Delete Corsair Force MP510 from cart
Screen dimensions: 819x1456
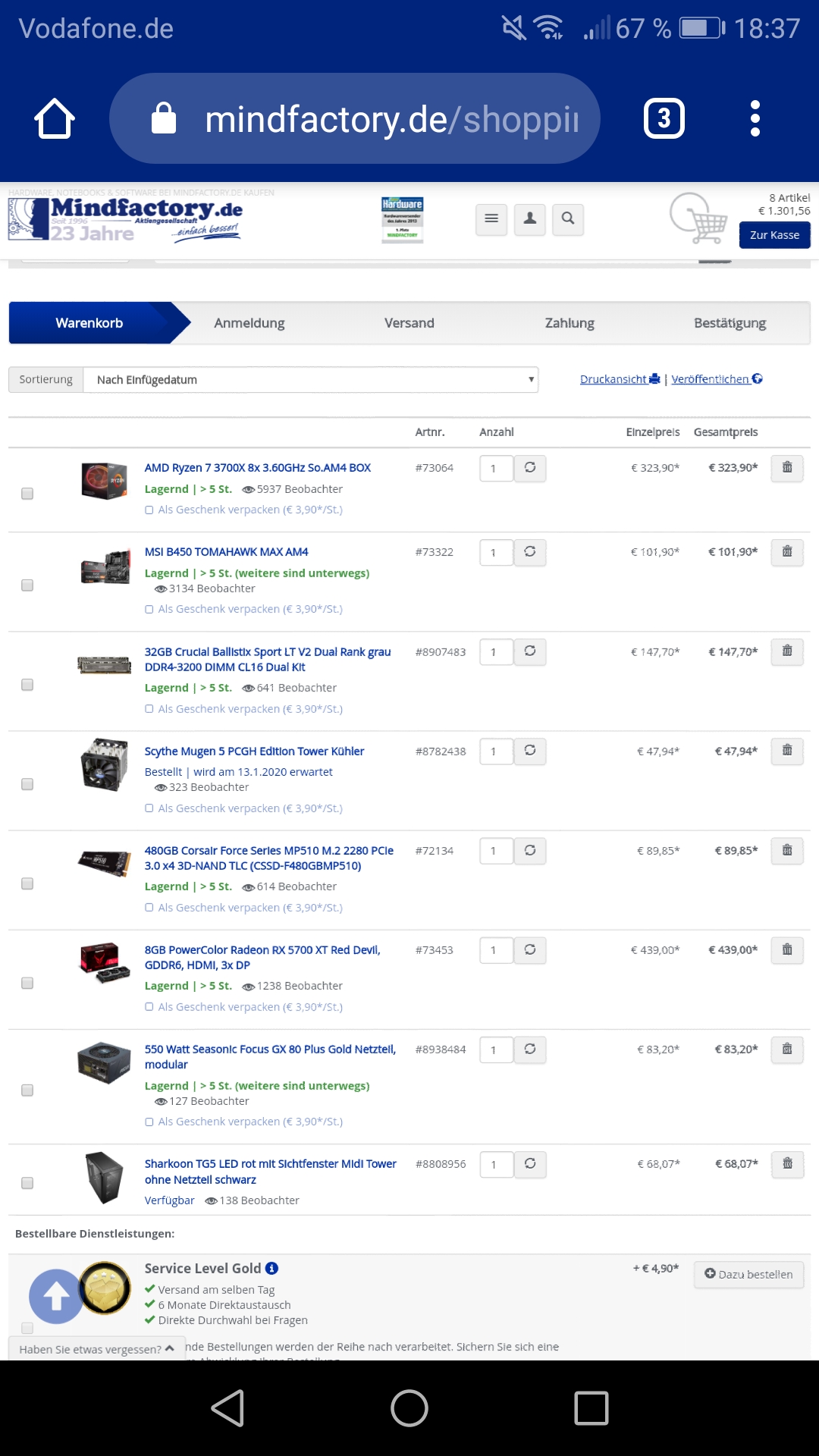[x=787, y=851]
